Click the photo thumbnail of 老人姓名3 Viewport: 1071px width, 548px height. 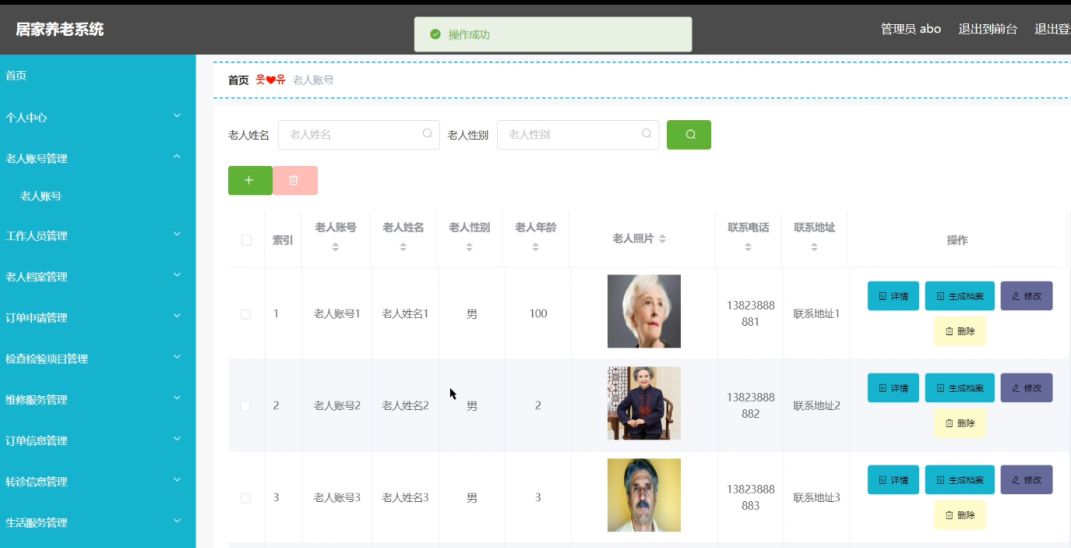[x=644, y=495]
